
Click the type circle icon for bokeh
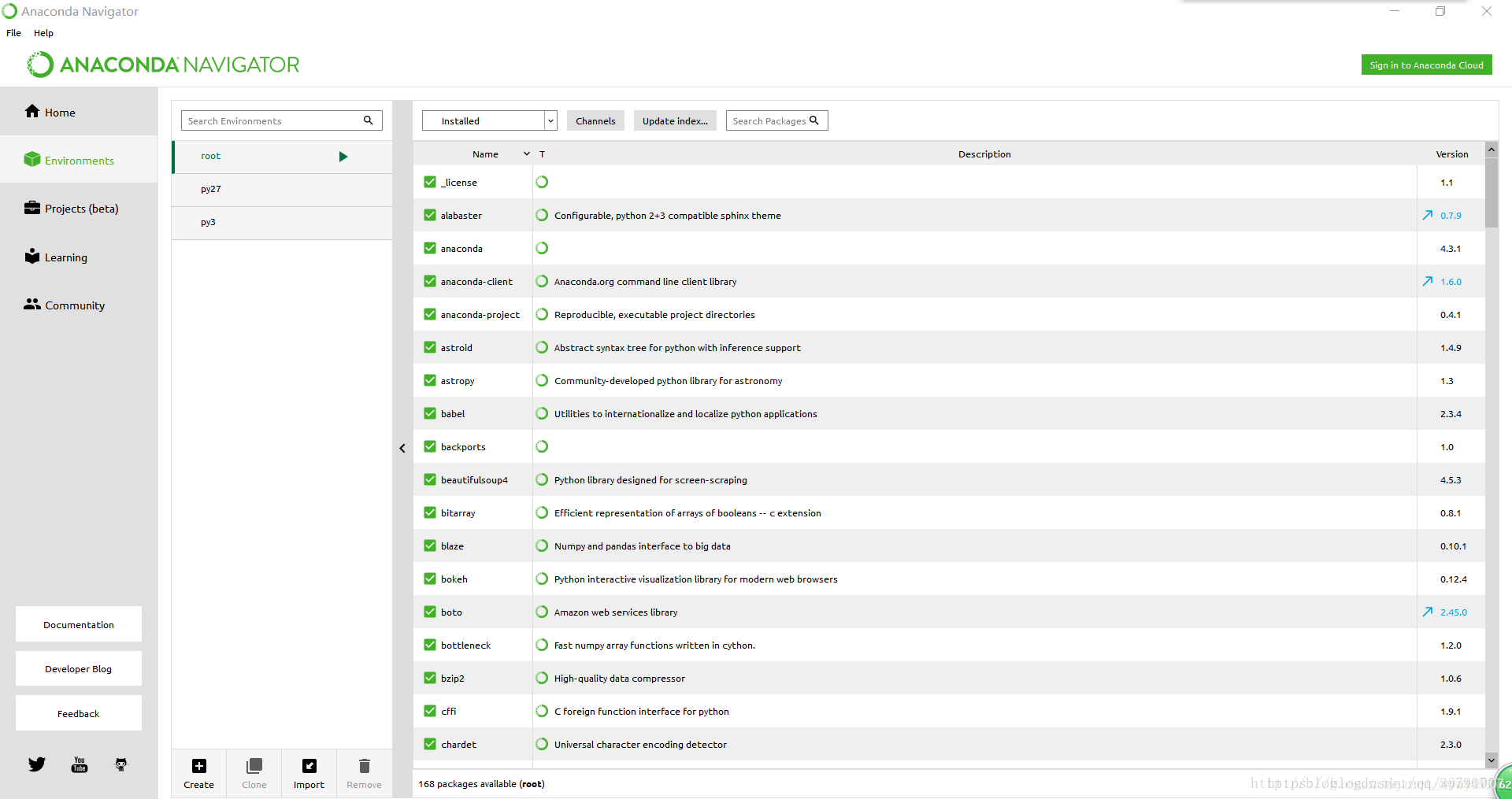[x=542, y=579]
